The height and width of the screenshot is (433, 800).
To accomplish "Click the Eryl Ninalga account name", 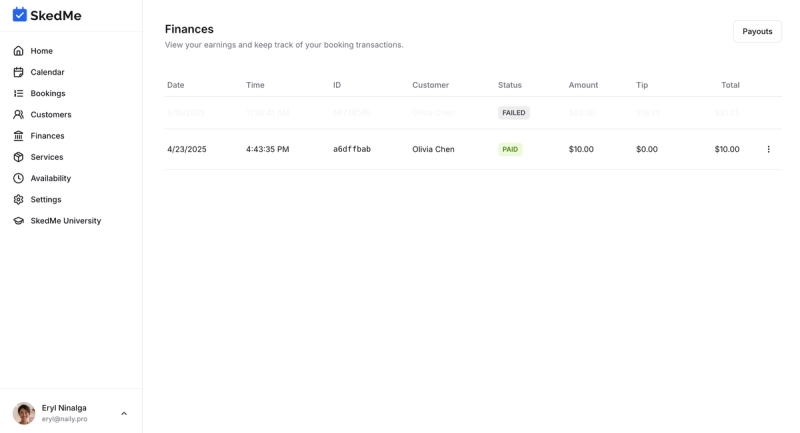I will (x=64, y=408).
